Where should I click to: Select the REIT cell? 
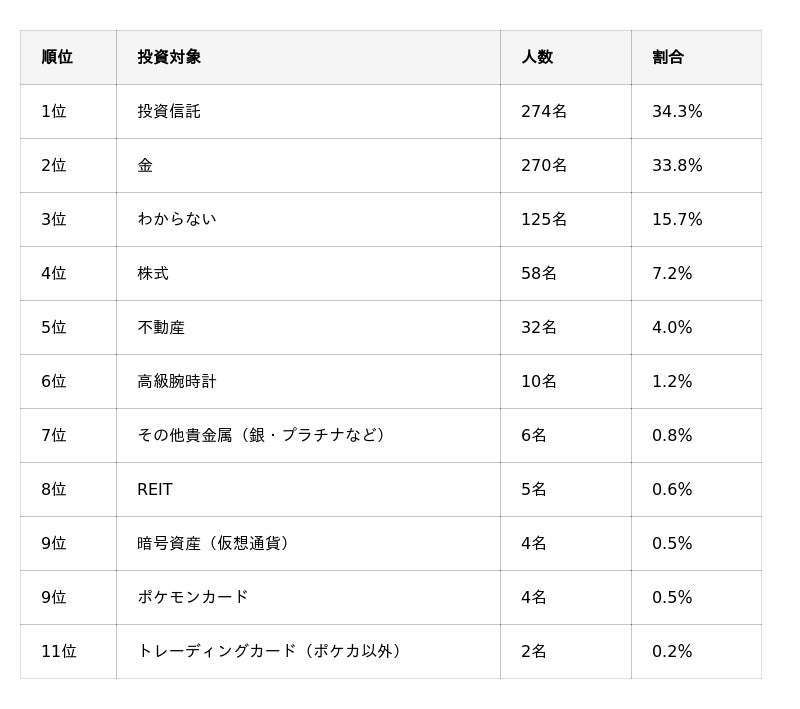coord(155,489)
